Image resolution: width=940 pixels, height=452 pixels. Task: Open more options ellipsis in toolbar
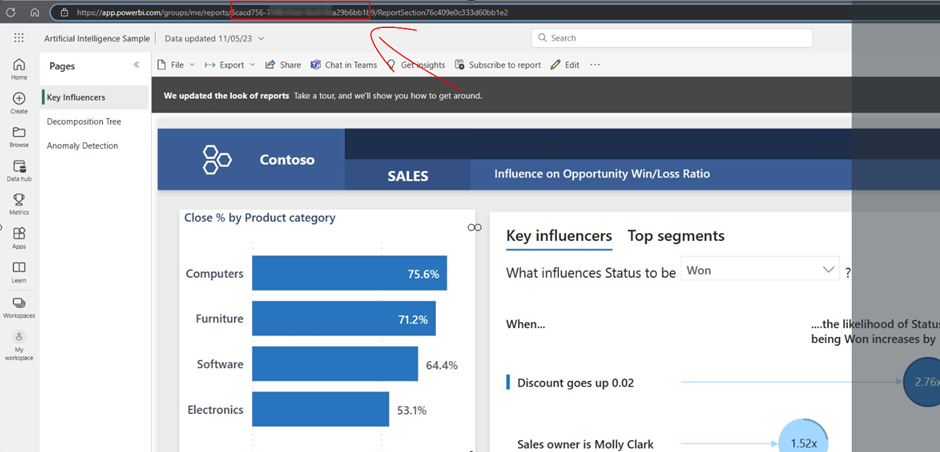click(595, 65)
